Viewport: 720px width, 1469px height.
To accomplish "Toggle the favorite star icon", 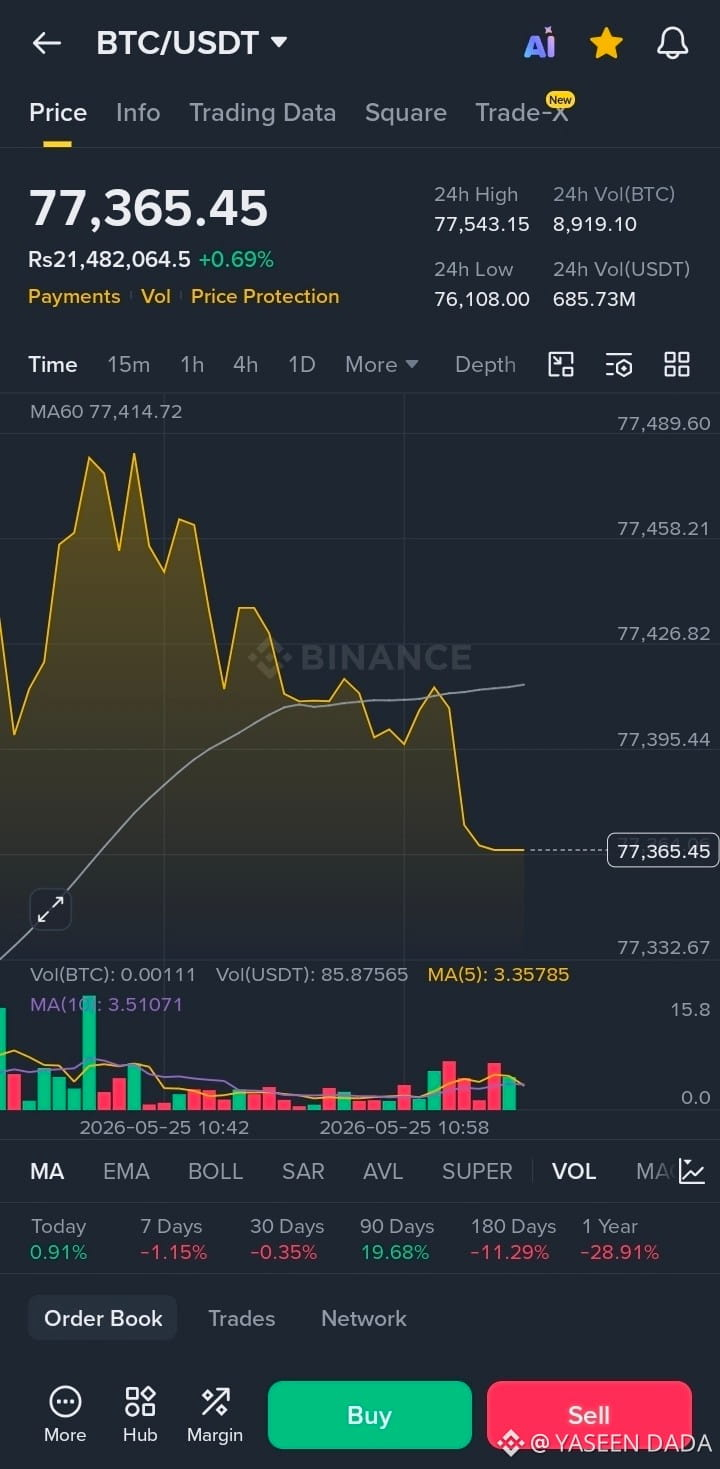I will (606, 43).
